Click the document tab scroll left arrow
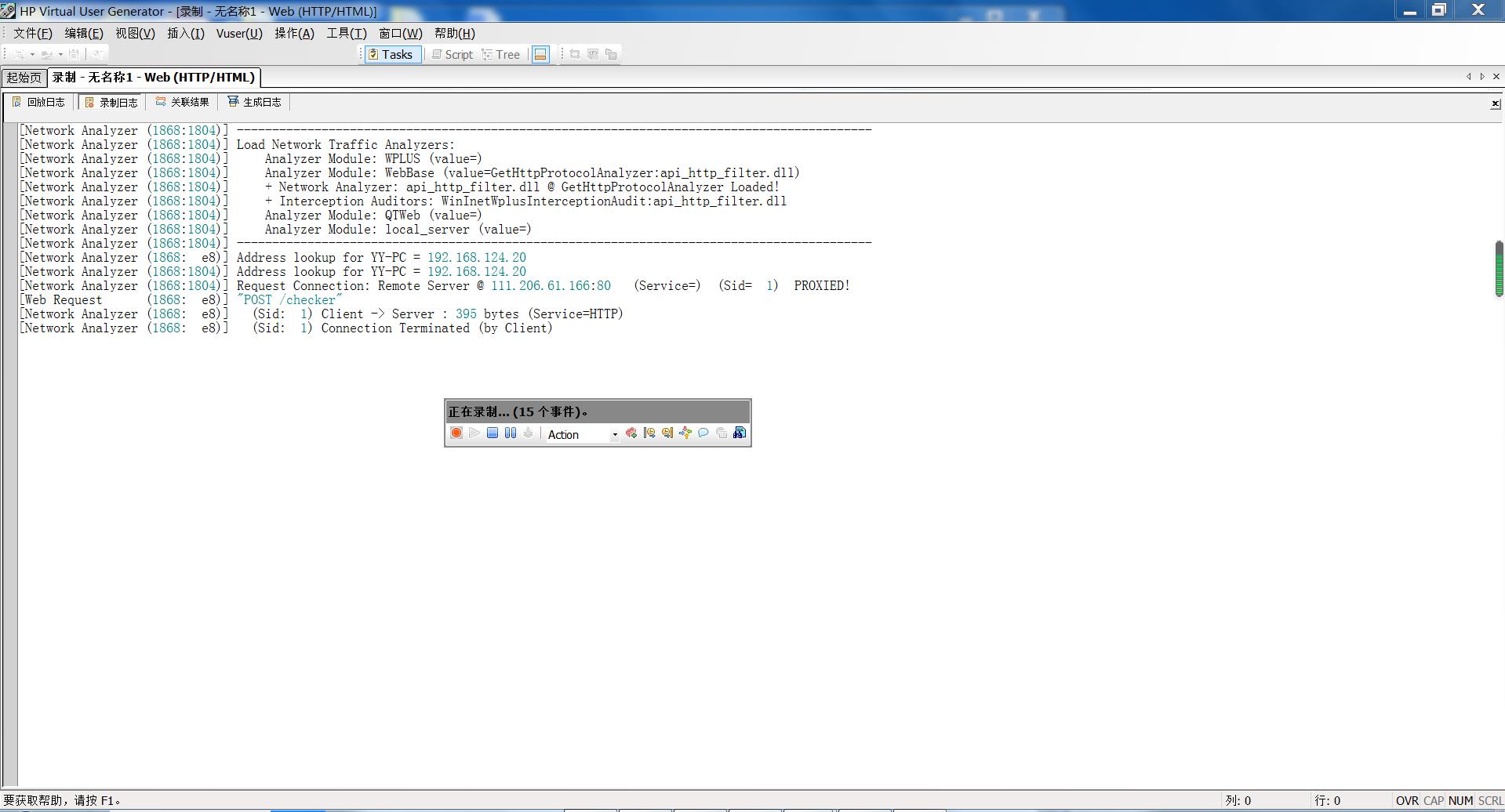Screen dimensions: 1505x812 [x=1468, y=77]
